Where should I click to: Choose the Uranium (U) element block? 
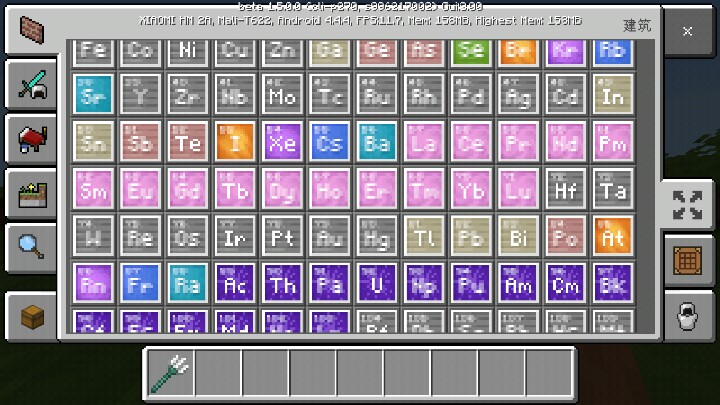[x=376, y=283]
